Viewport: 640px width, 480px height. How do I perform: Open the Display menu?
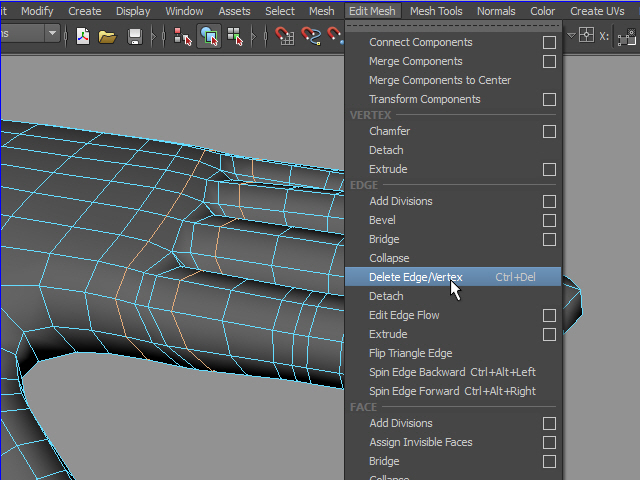click(133, 11)
